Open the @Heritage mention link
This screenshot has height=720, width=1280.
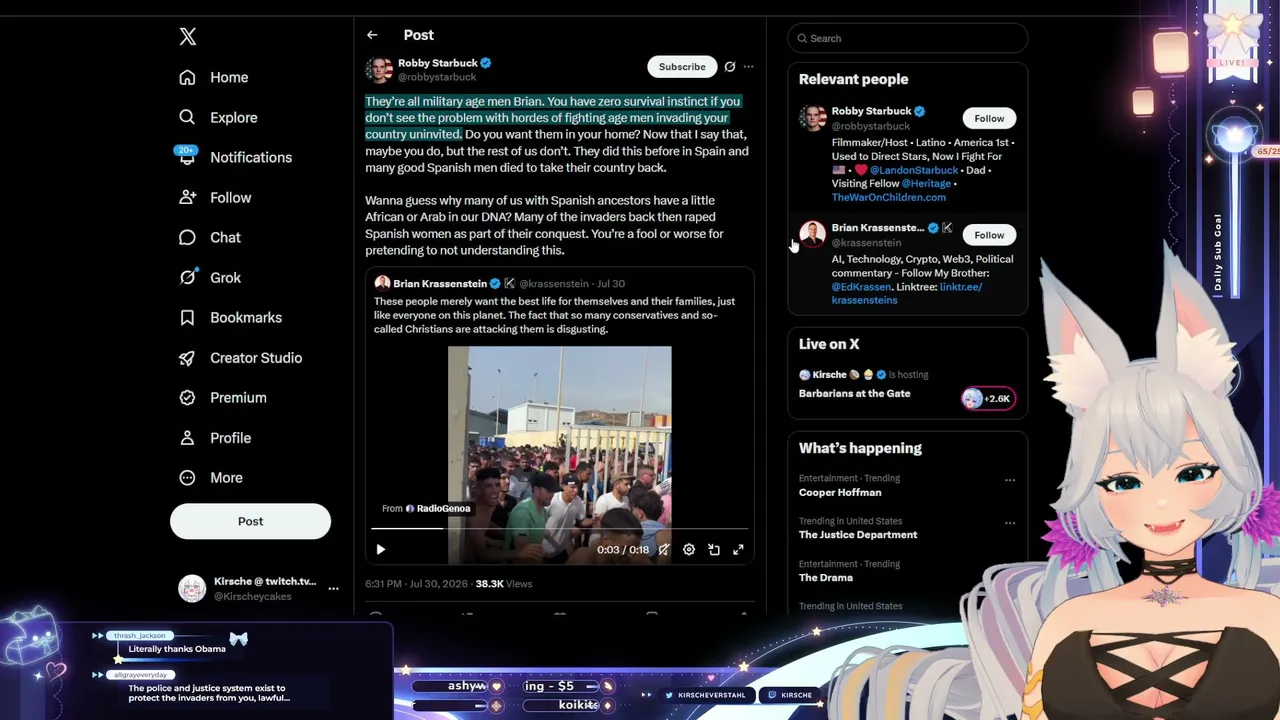point(927,184)
